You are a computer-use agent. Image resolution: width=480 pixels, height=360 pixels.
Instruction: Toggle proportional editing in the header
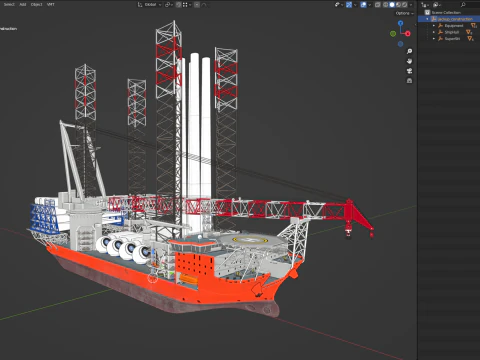pos(197,5)
